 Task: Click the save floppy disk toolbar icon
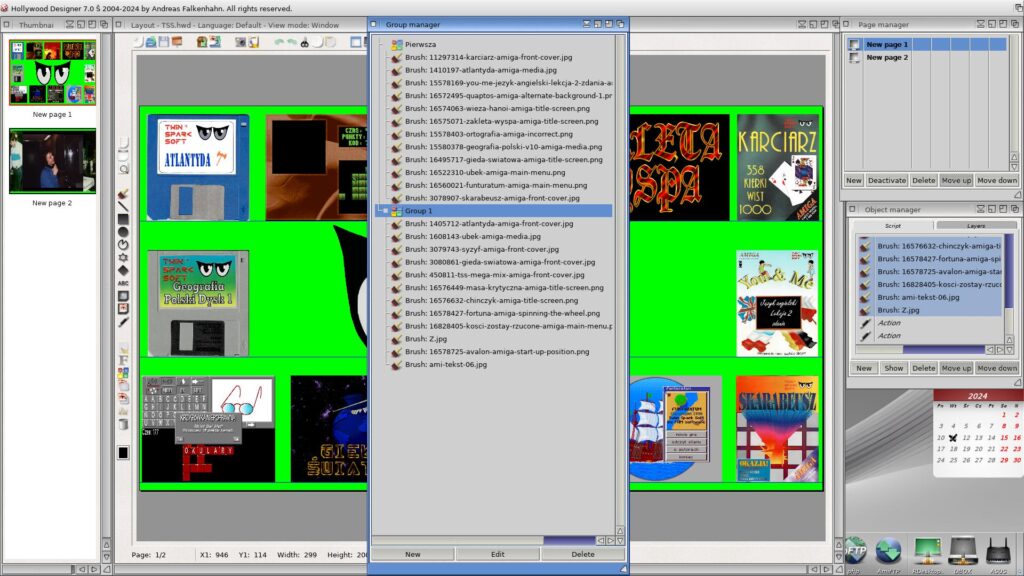(163, 42)
